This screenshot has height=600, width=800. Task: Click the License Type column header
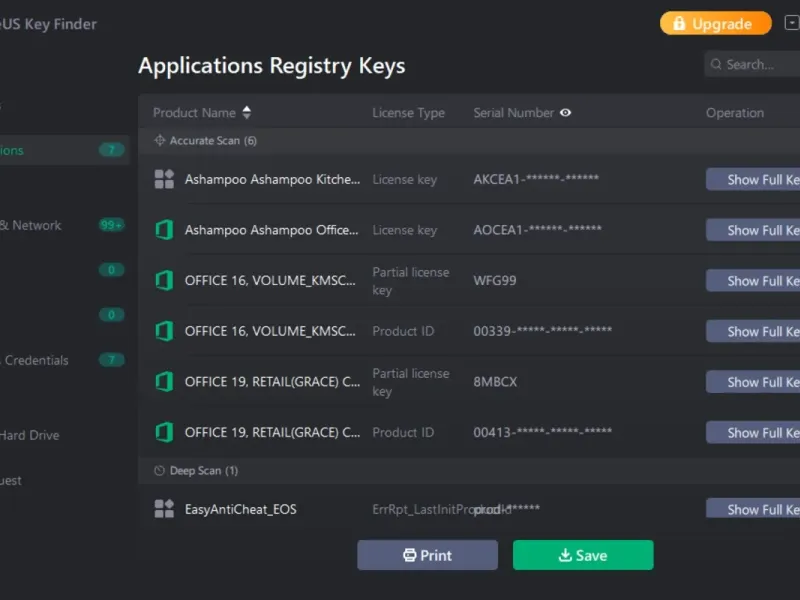pyautogui.click(x=408, y=113)
